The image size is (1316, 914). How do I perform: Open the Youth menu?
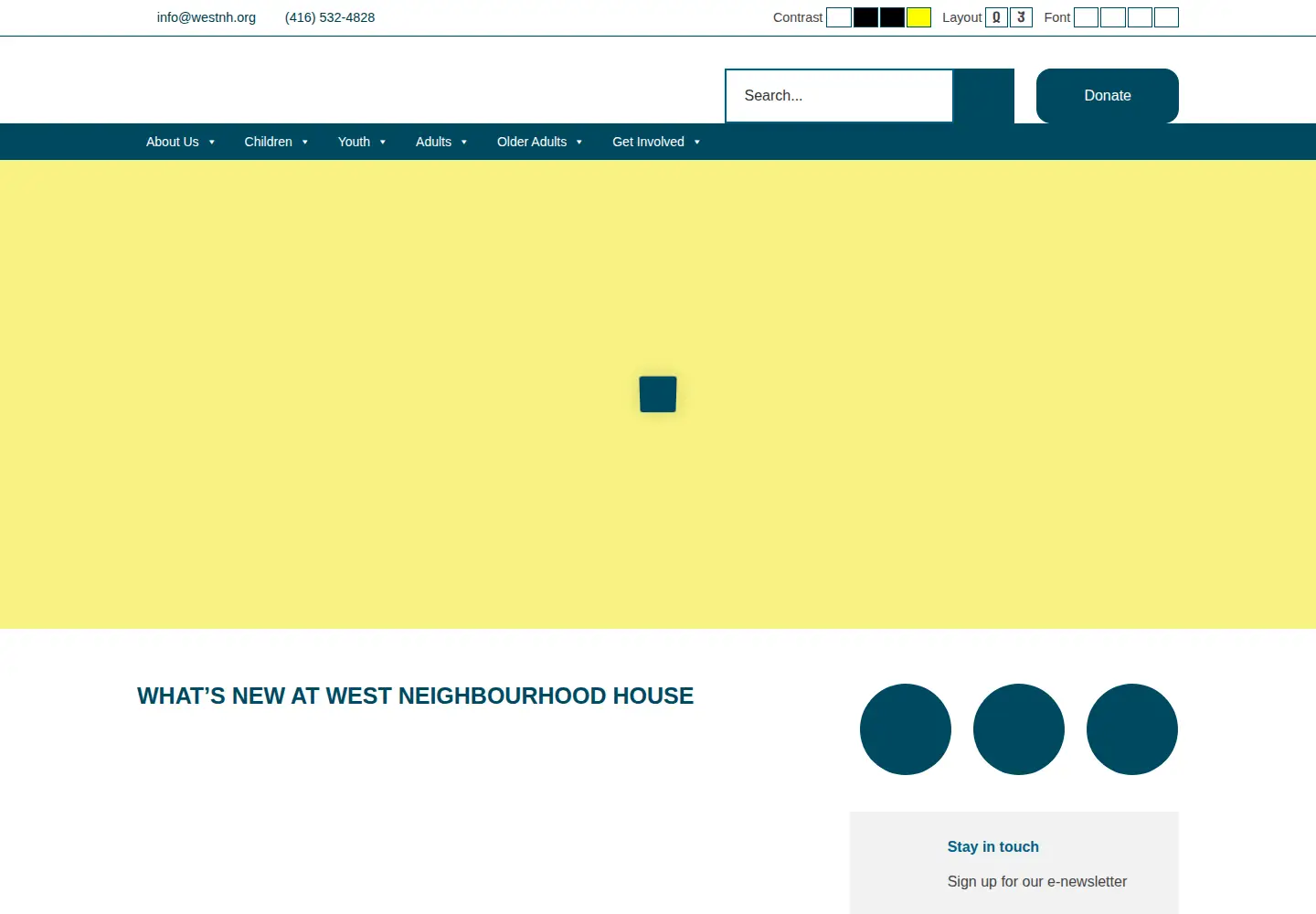tap(362, 142)
